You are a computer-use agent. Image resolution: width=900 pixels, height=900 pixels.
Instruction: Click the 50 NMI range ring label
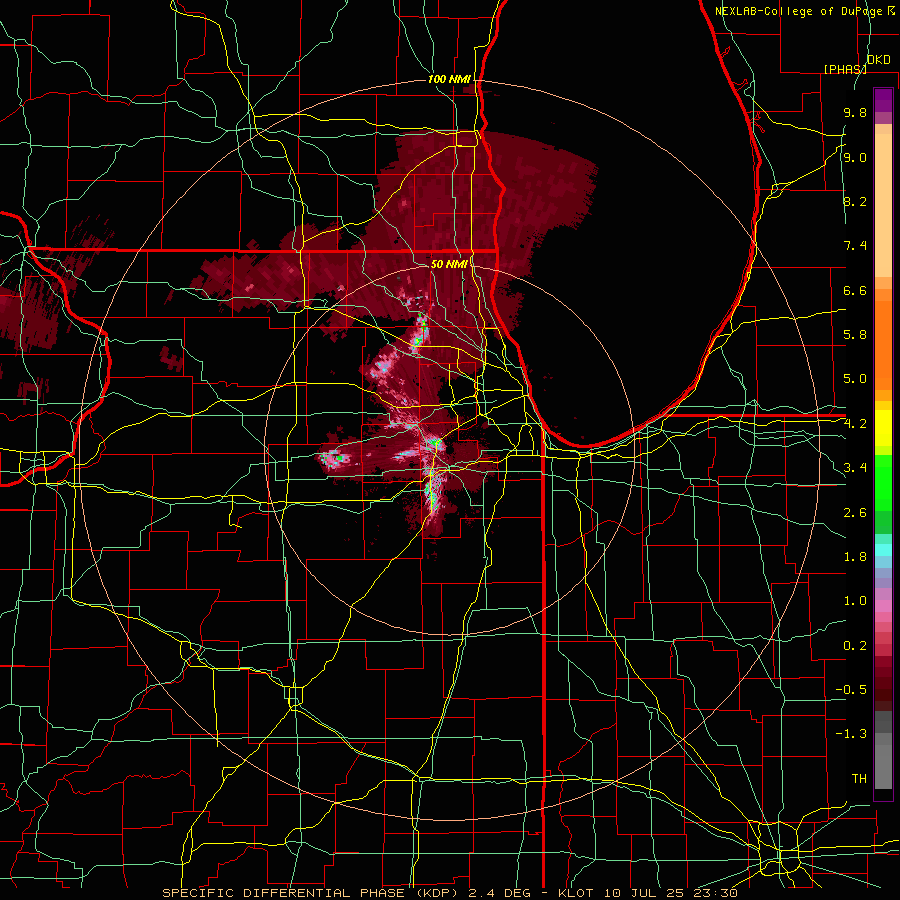pos(449,264)
